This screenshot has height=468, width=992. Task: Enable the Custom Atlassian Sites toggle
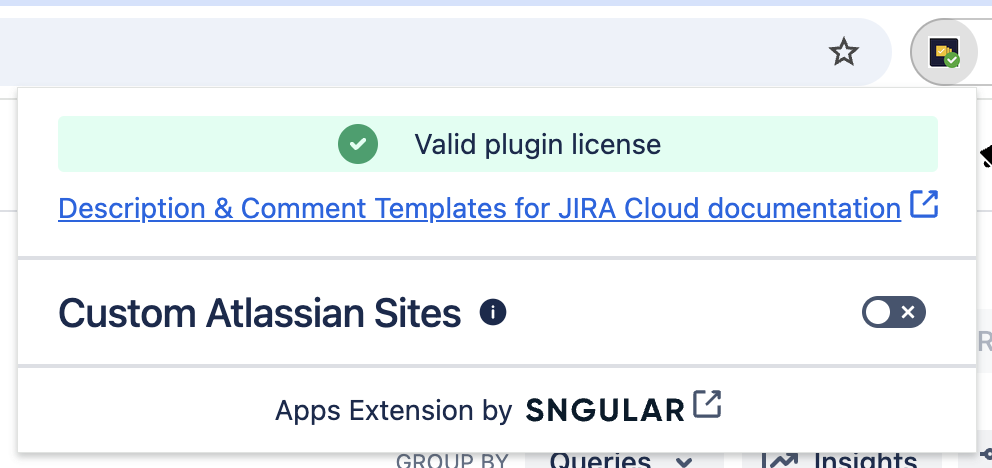[x=894, y=313]
